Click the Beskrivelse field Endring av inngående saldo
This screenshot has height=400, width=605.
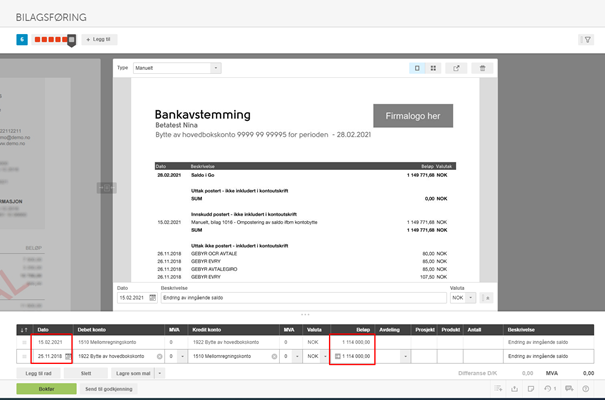(x=303, y=298)
